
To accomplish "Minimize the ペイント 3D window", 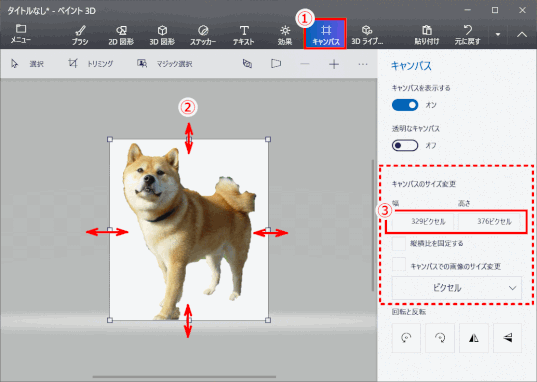I will [468, 10].
